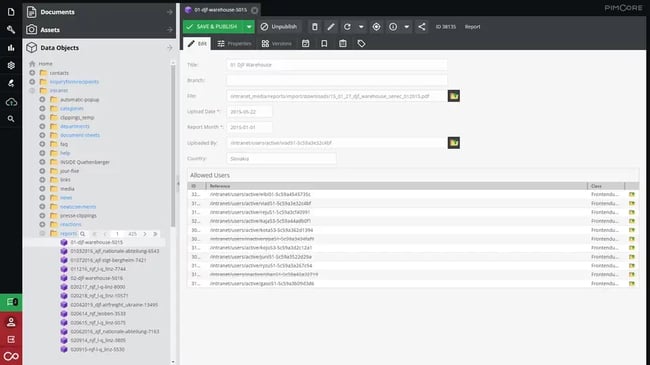This screenshot has width=650, height=365.
Task: Click the Save & Publish button
Action: (213, 27)
